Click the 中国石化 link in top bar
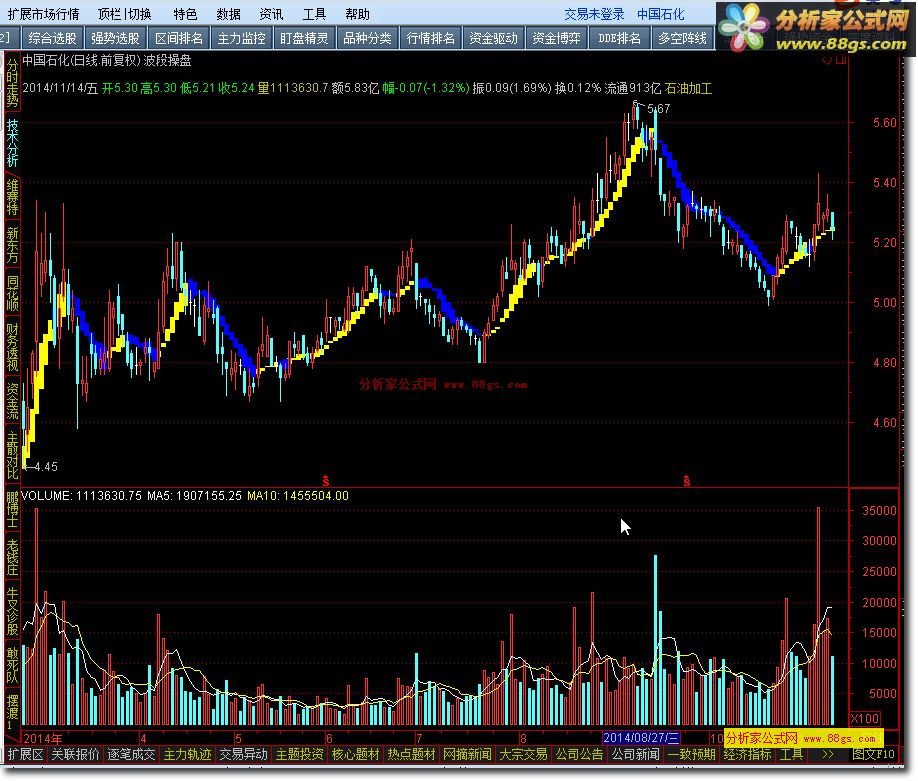Screen dimensions: 918x781 [x=660, y=13]
